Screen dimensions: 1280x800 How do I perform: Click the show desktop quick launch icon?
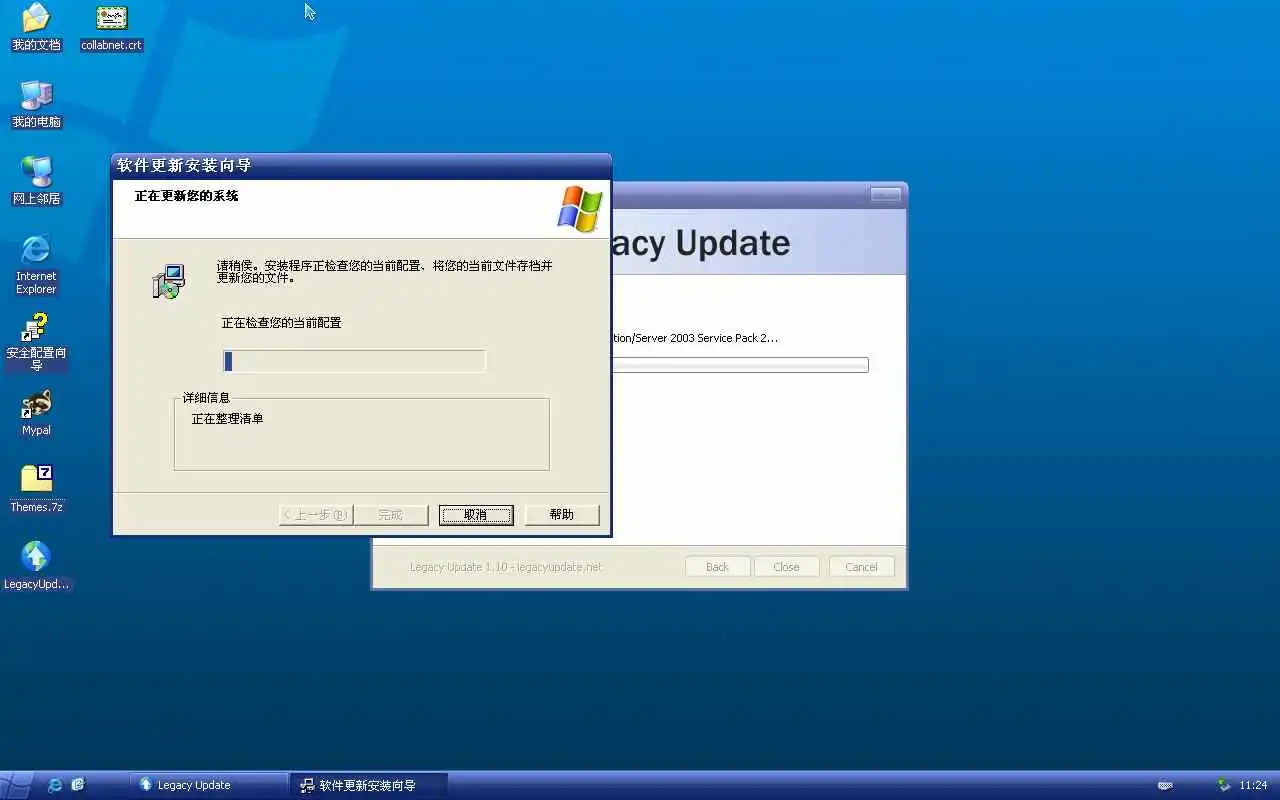(78, 785)
